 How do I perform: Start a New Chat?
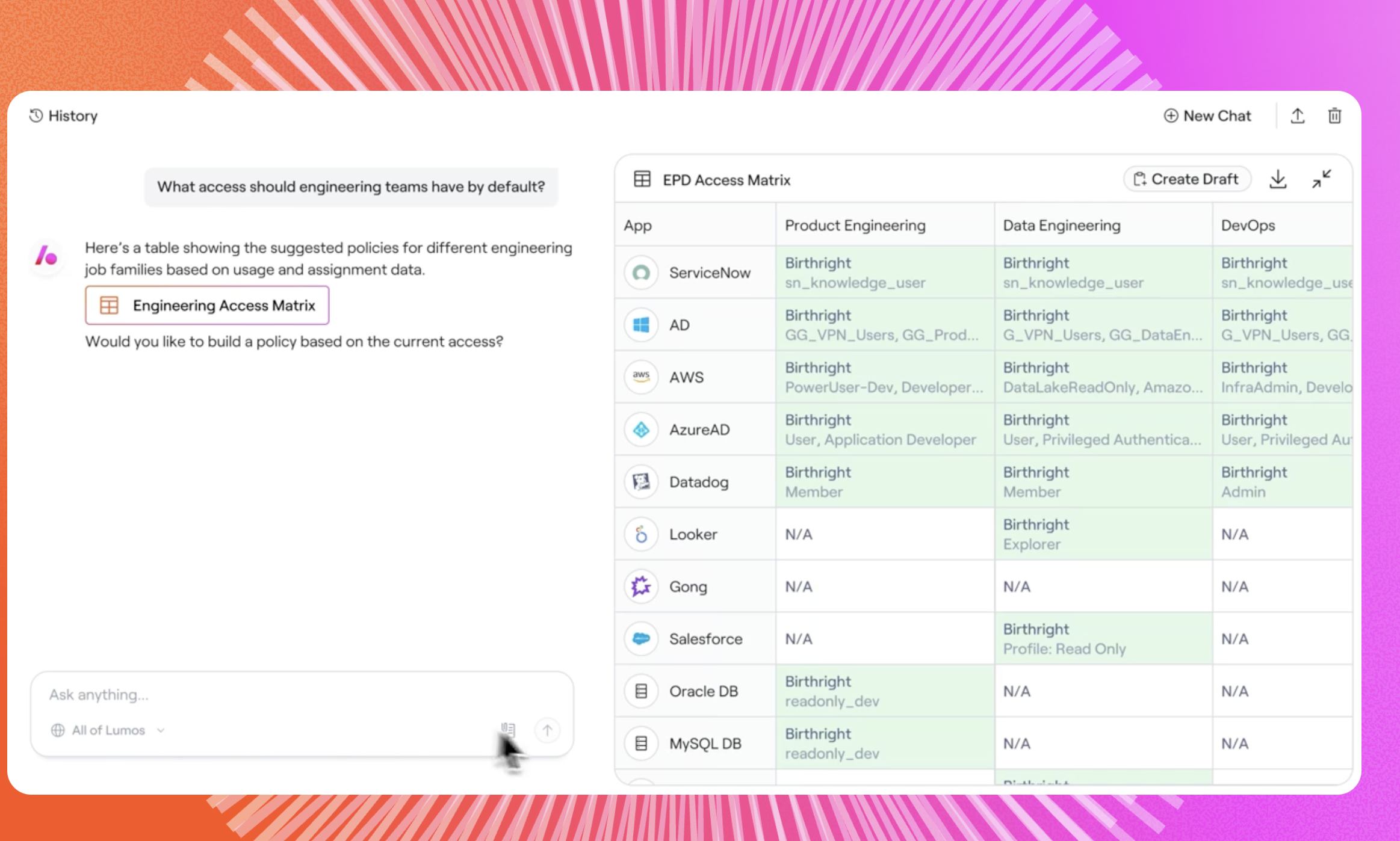coord(1207,116)
